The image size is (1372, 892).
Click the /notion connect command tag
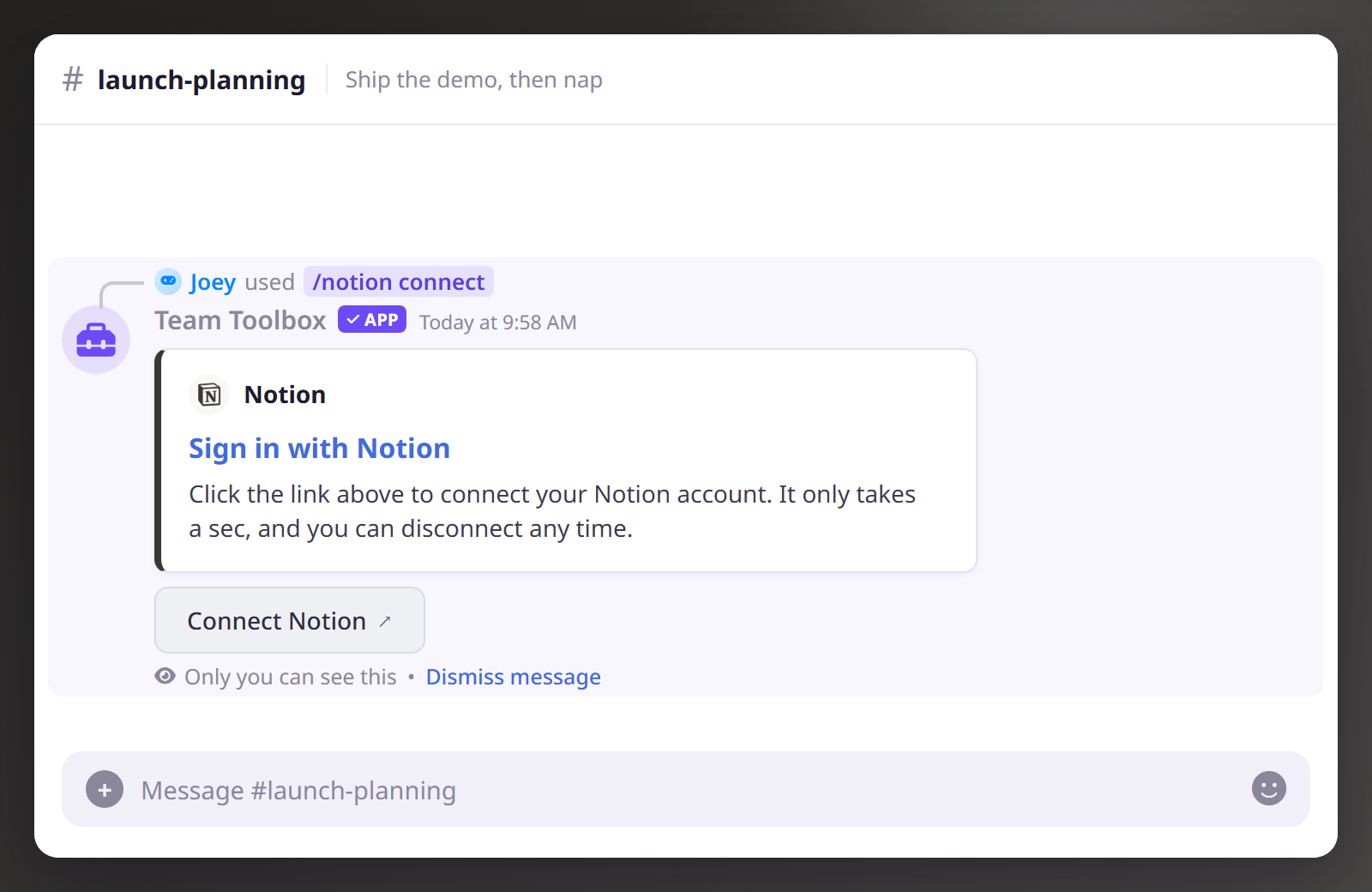[x=399, y=281]
